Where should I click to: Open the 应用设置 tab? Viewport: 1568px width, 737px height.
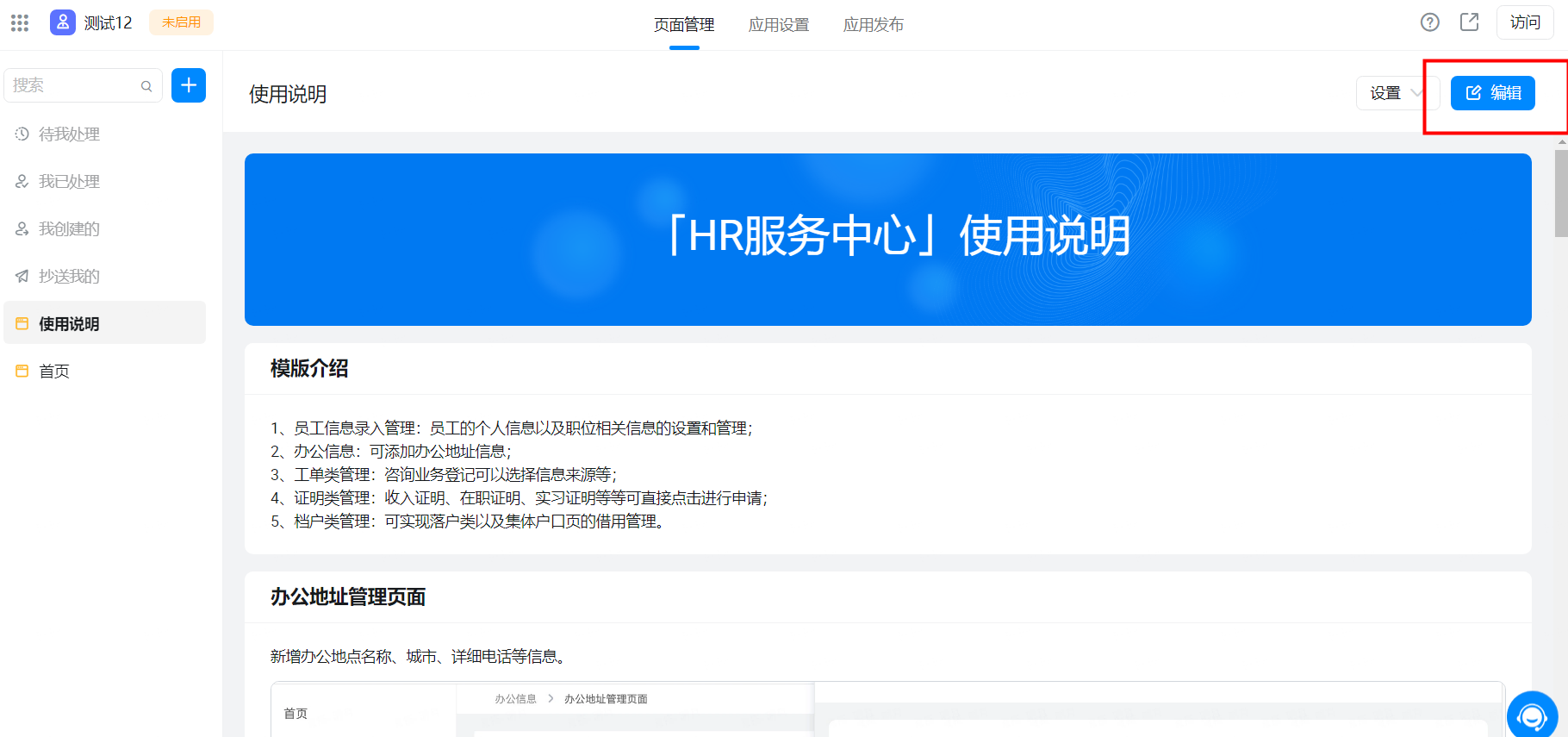point(779,24)
